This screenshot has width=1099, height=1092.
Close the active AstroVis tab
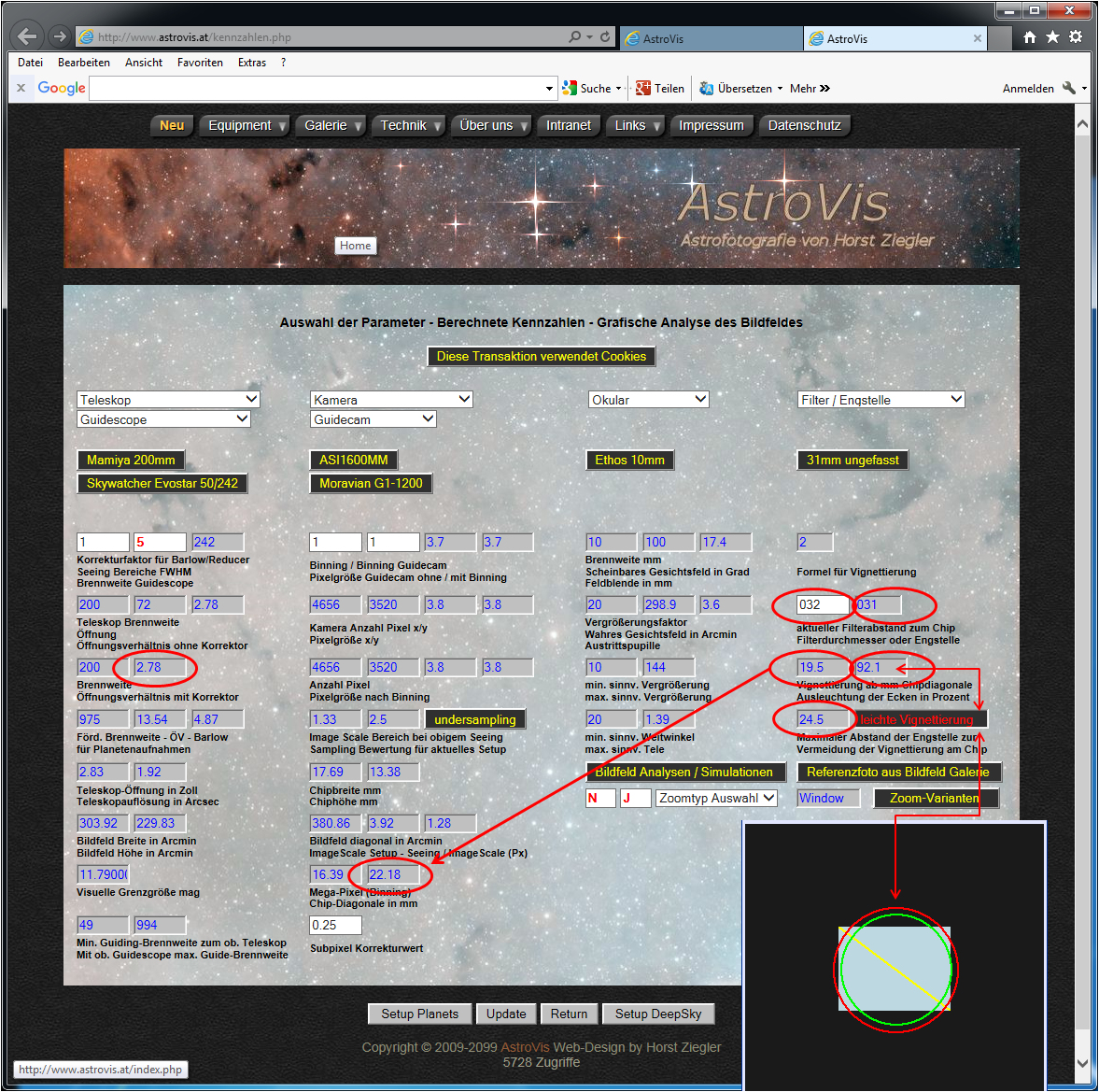pos(977,38)
